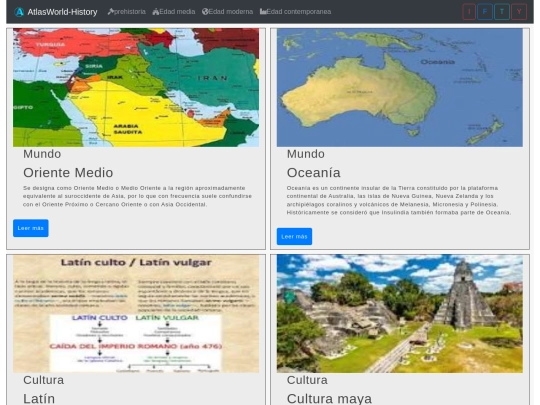Screen dimensions: 540x405
Task: Click the Cultura maya card title
Action: point(329,399)
